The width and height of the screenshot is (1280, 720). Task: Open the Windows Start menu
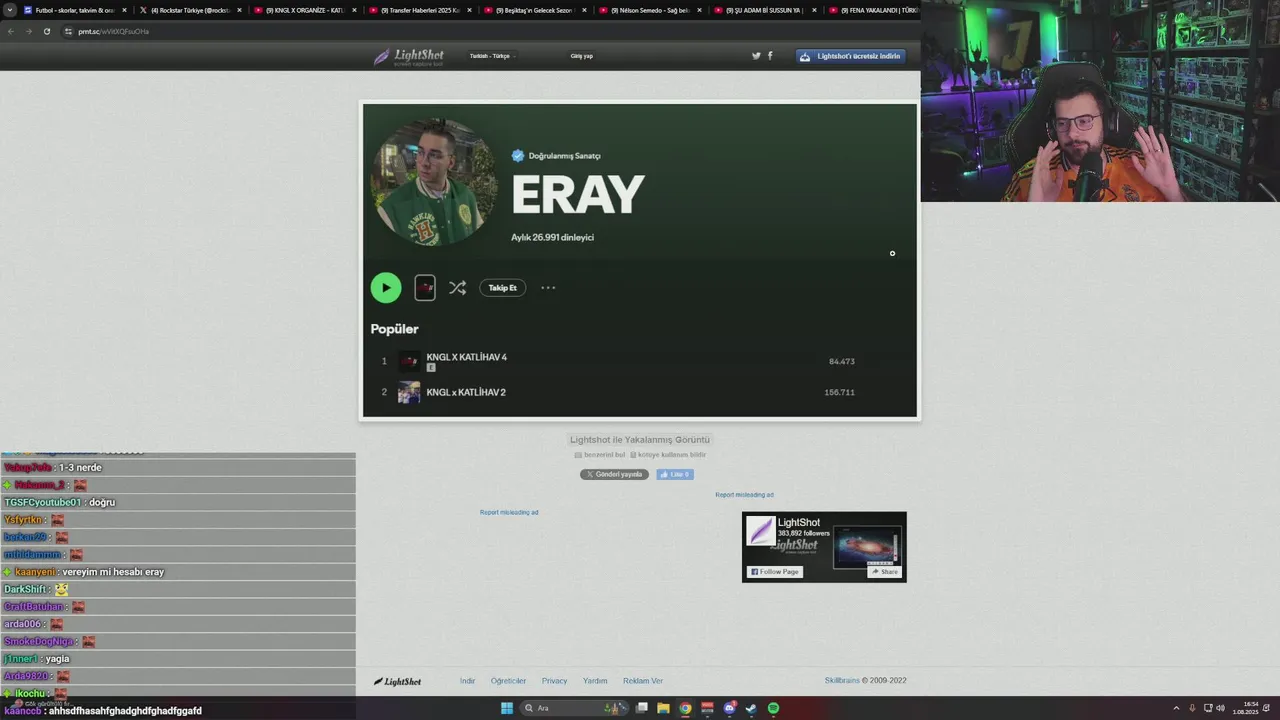coord(507,708)
